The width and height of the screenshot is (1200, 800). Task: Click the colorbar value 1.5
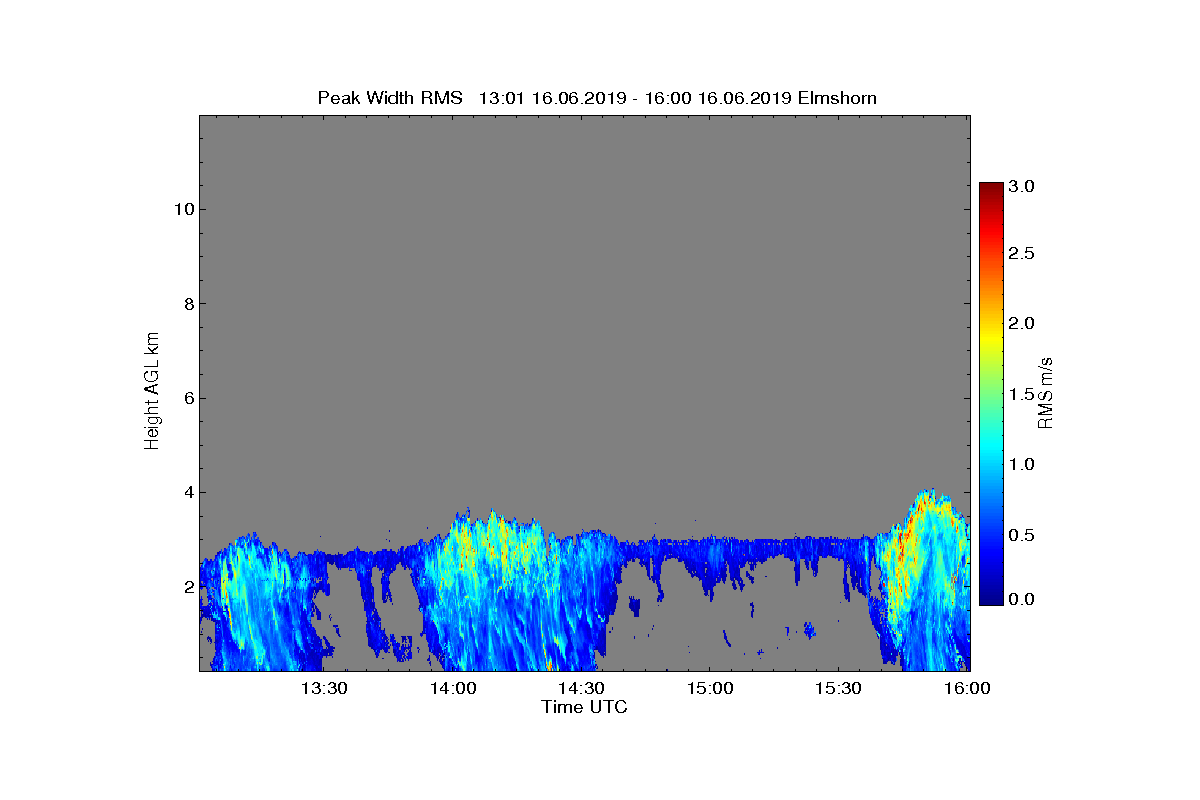[1022, 394]
